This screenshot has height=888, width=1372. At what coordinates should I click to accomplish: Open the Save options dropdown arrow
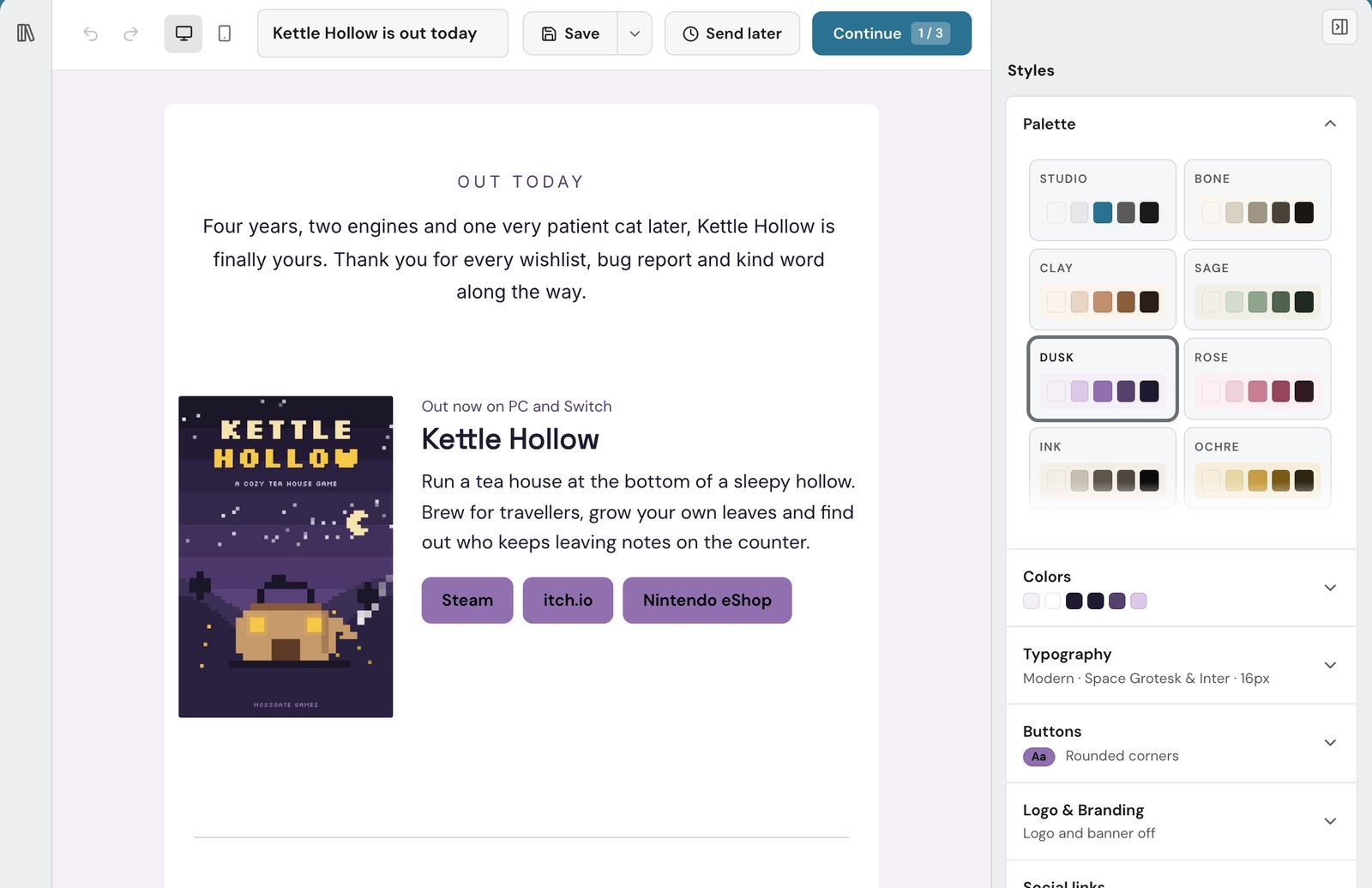635,33
